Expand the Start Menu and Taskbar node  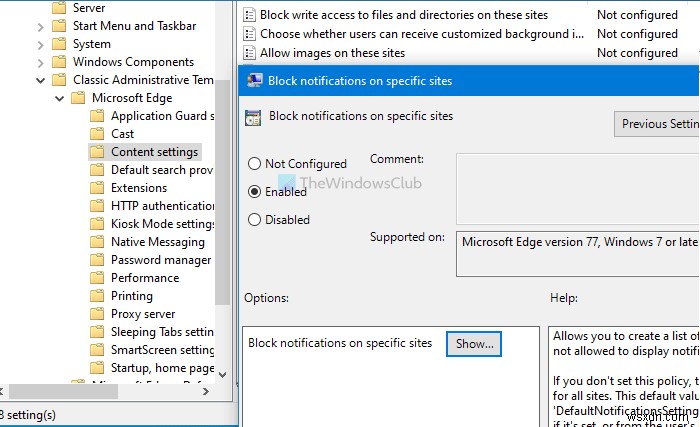point(41,26)
